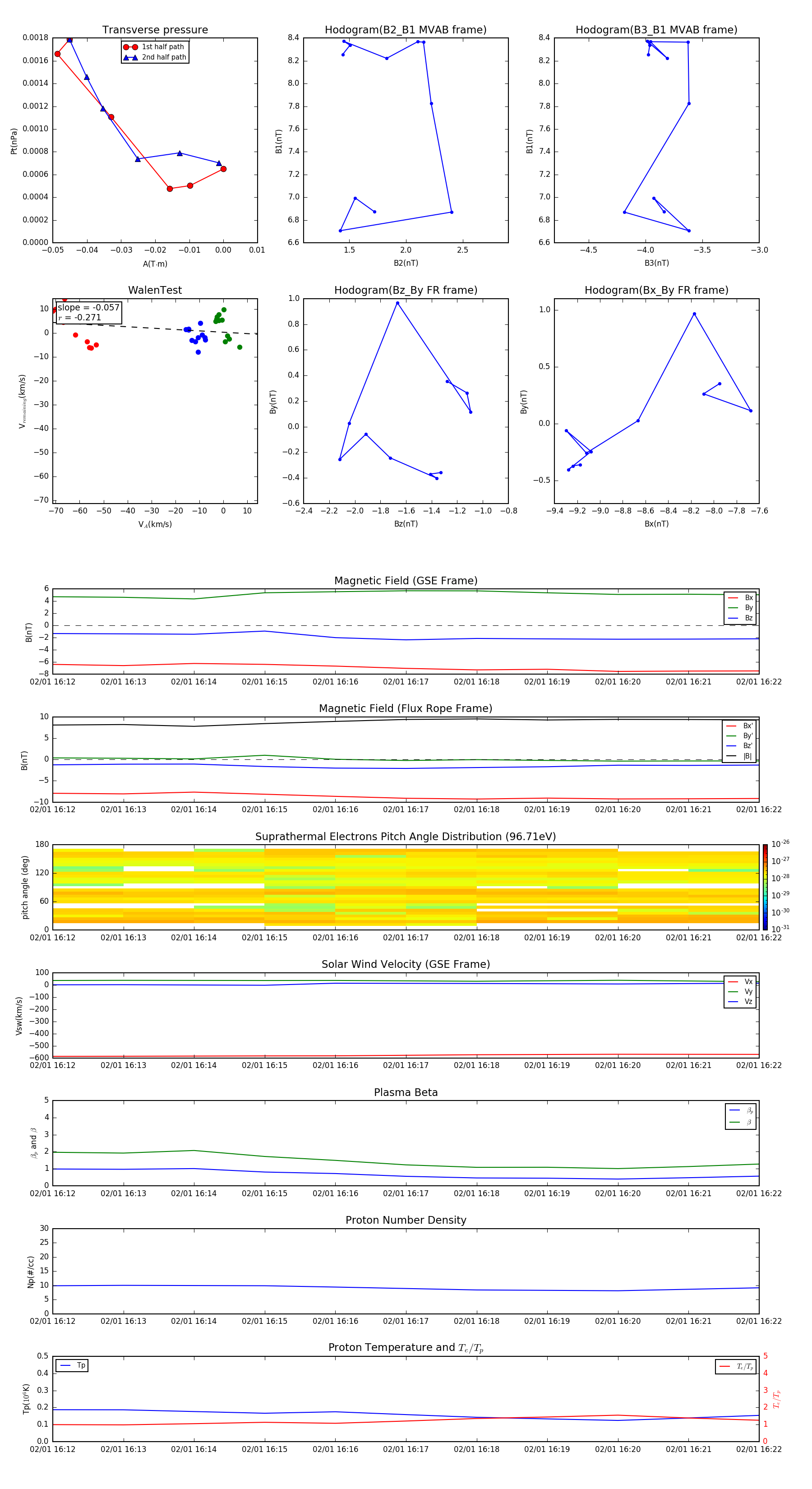Click the 'Np(#/cc)' axis label
Viewport: 812px width, 1489px height.
(31, 1272)
